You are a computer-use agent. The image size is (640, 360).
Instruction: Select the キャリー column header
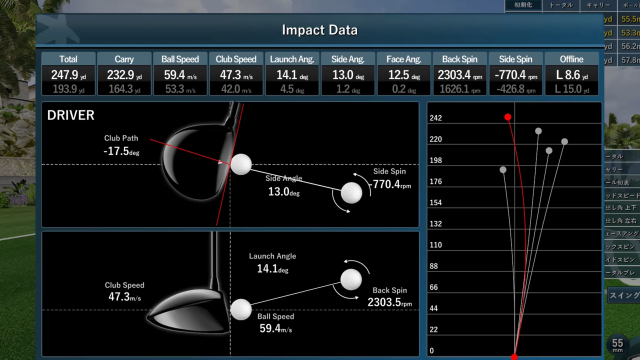point(598,5)
